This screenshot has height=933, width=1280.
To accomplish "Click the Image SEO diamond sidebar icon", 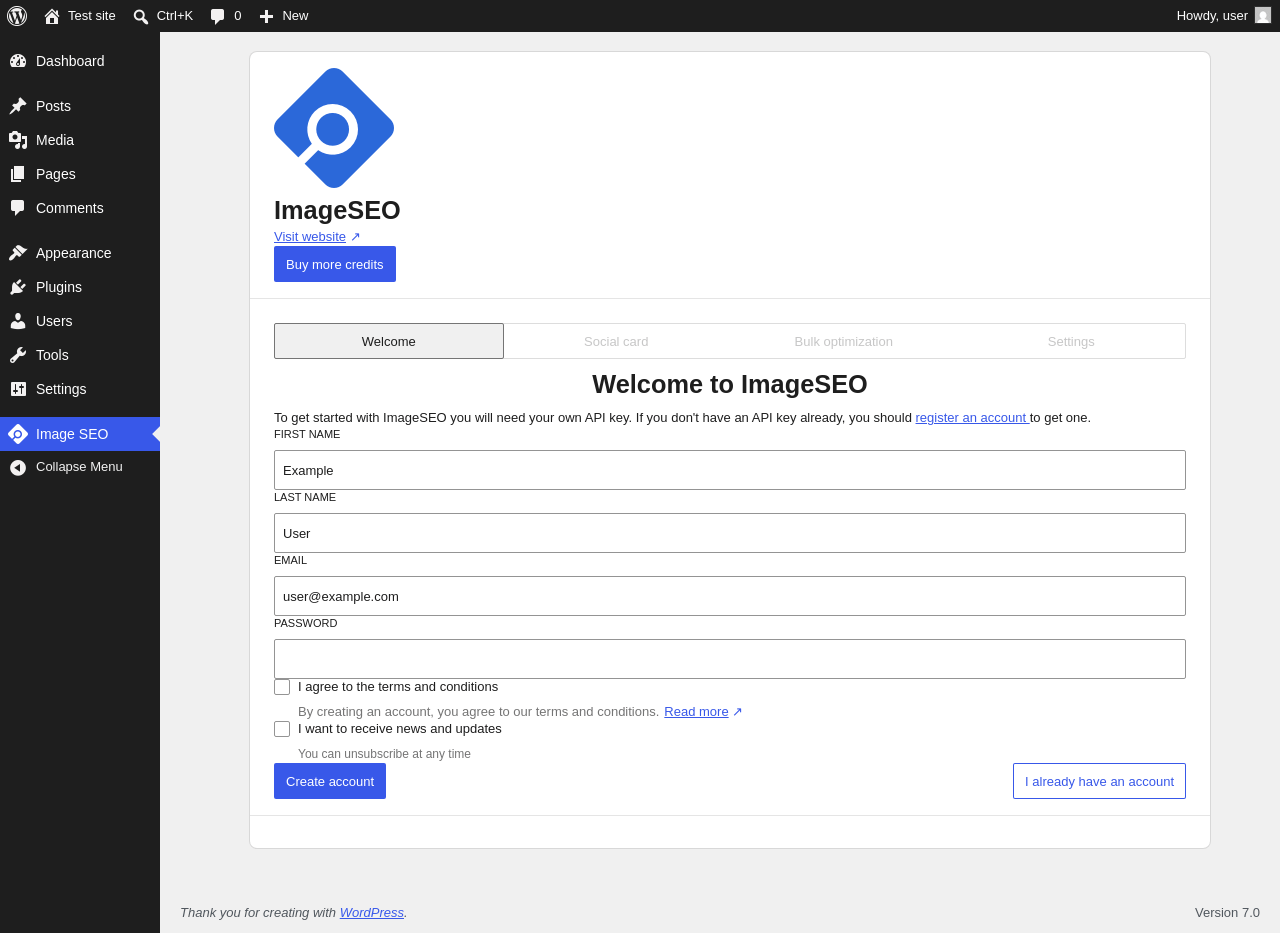I will pyautogui.click(x=18, y=434).
